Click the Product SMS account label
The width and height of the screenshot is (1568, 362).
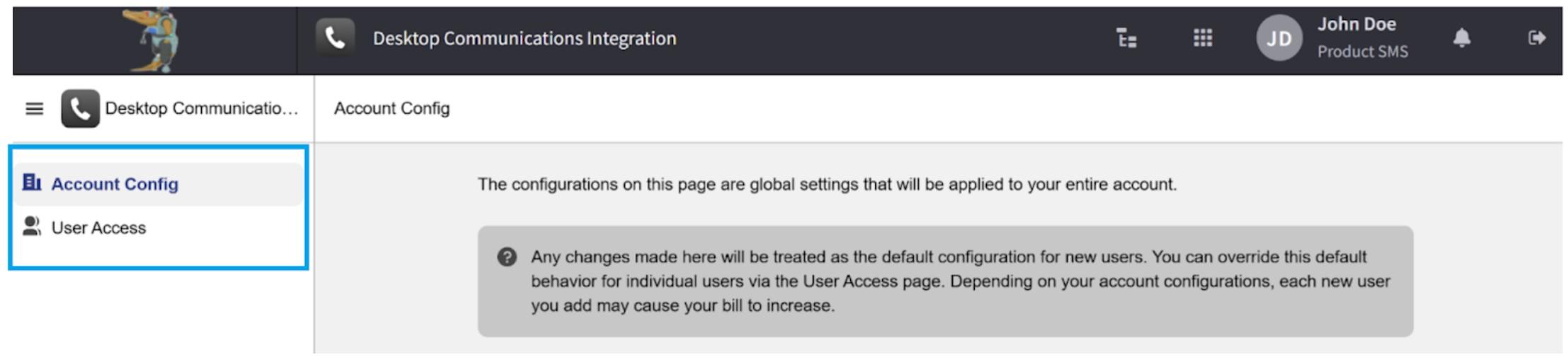(x=1362, y=52)
